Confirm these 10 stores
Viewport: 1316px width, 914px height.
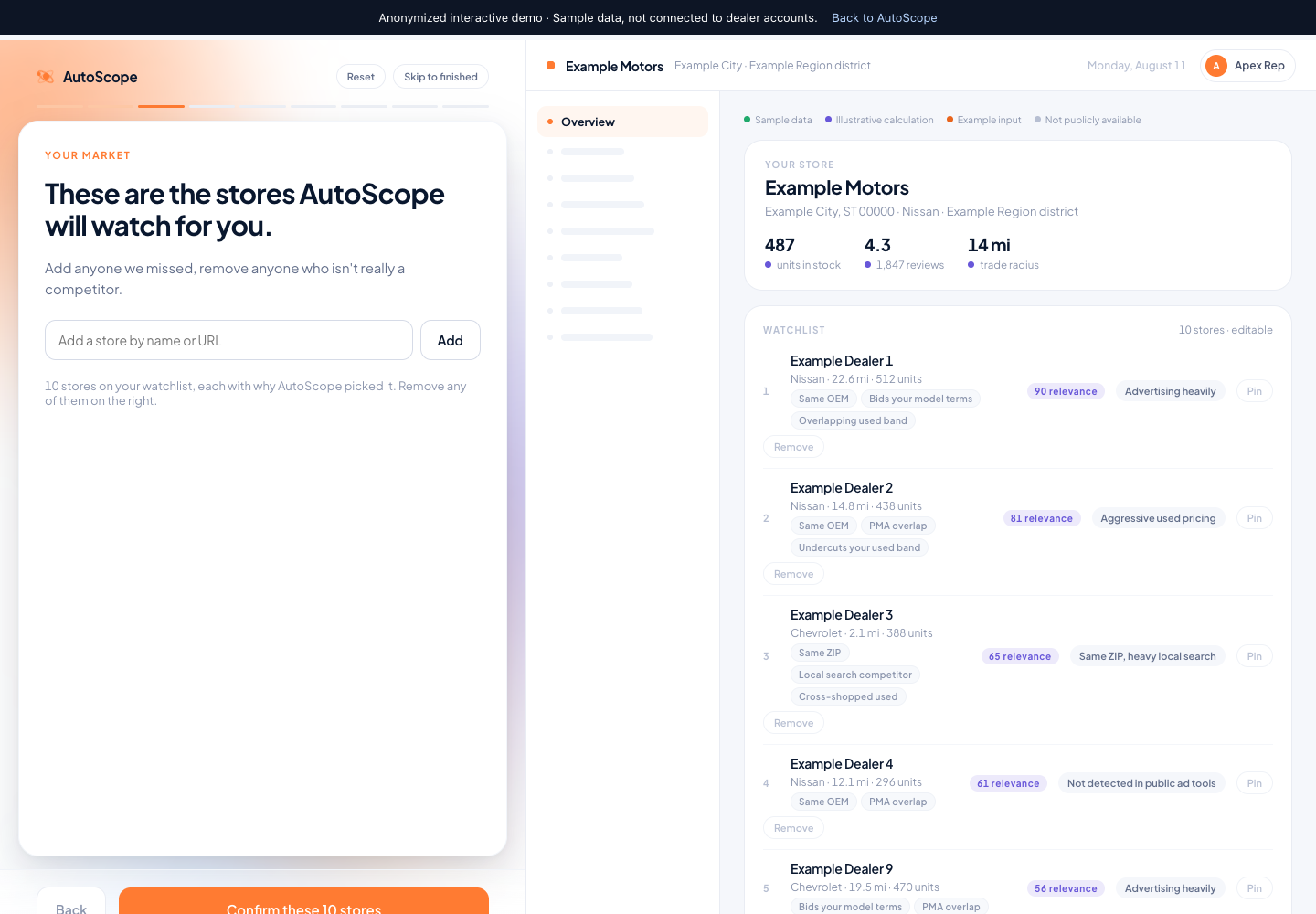303,901
